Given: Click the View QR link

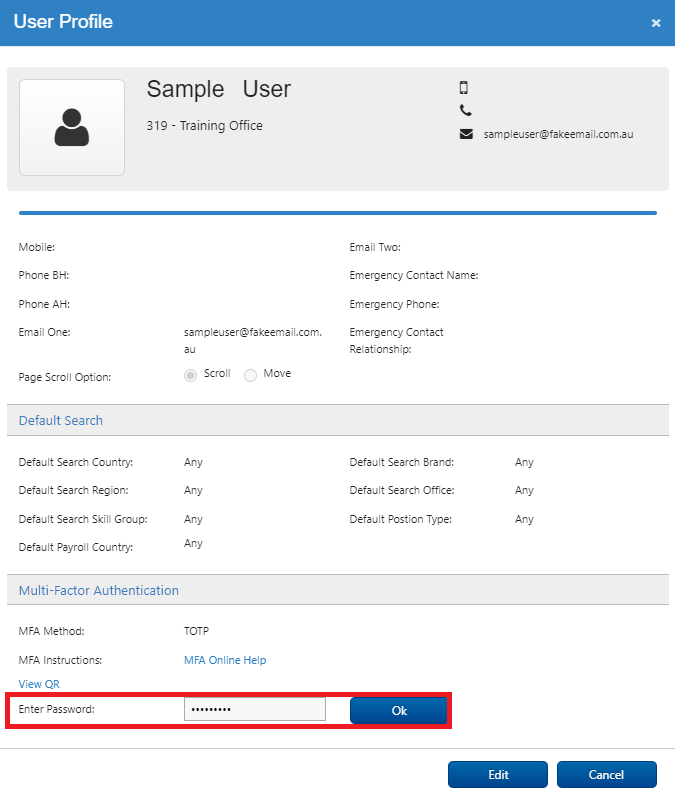Looking at the screenshot, I should point(39,684).
